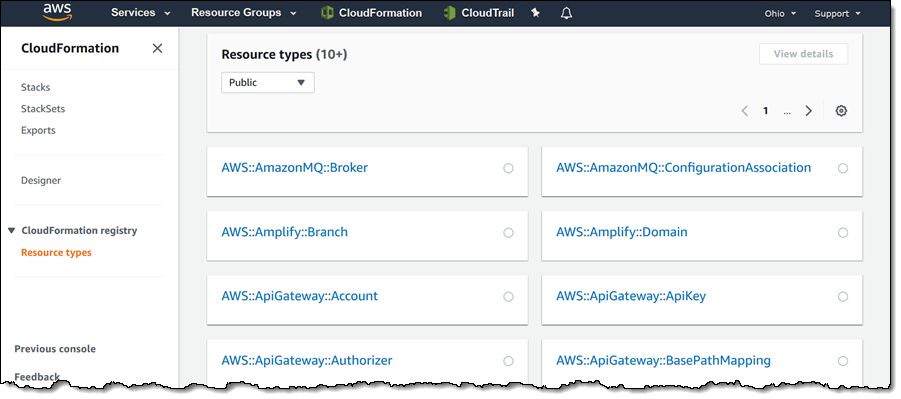901x399 pixels.
Task: Open the CloudTrail shortcut icon in header
Action: pyautogui.click(x=449, y=13)
